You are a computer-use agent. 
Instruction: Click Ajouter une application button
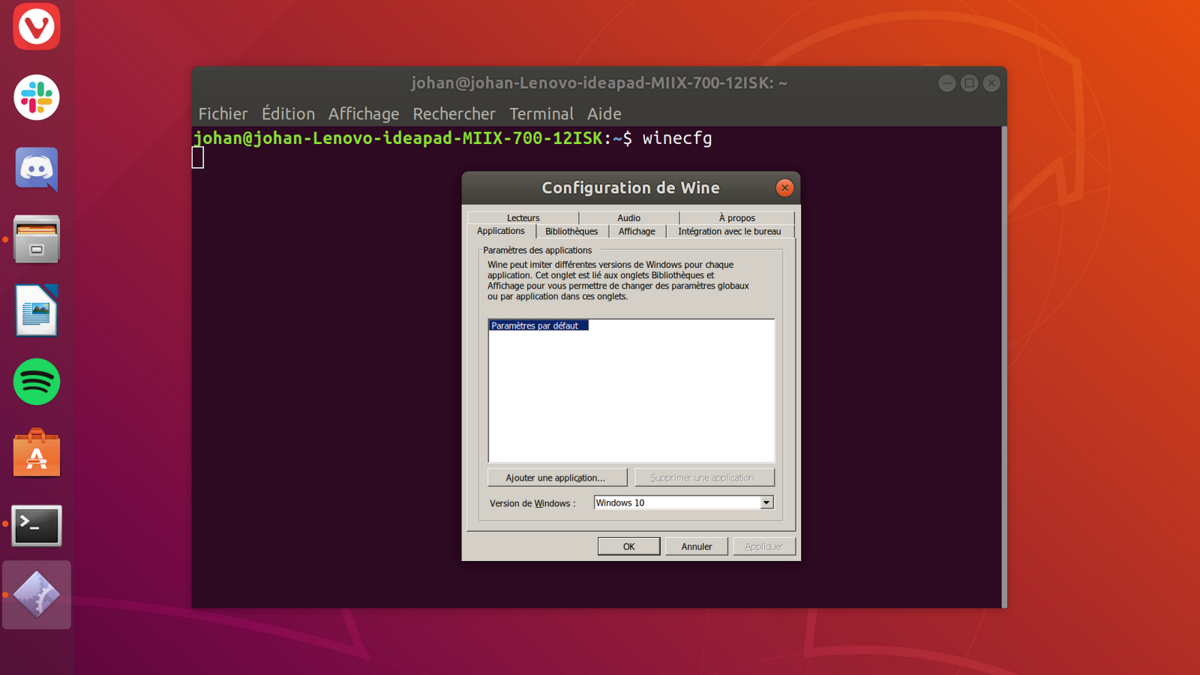(558, 478)
